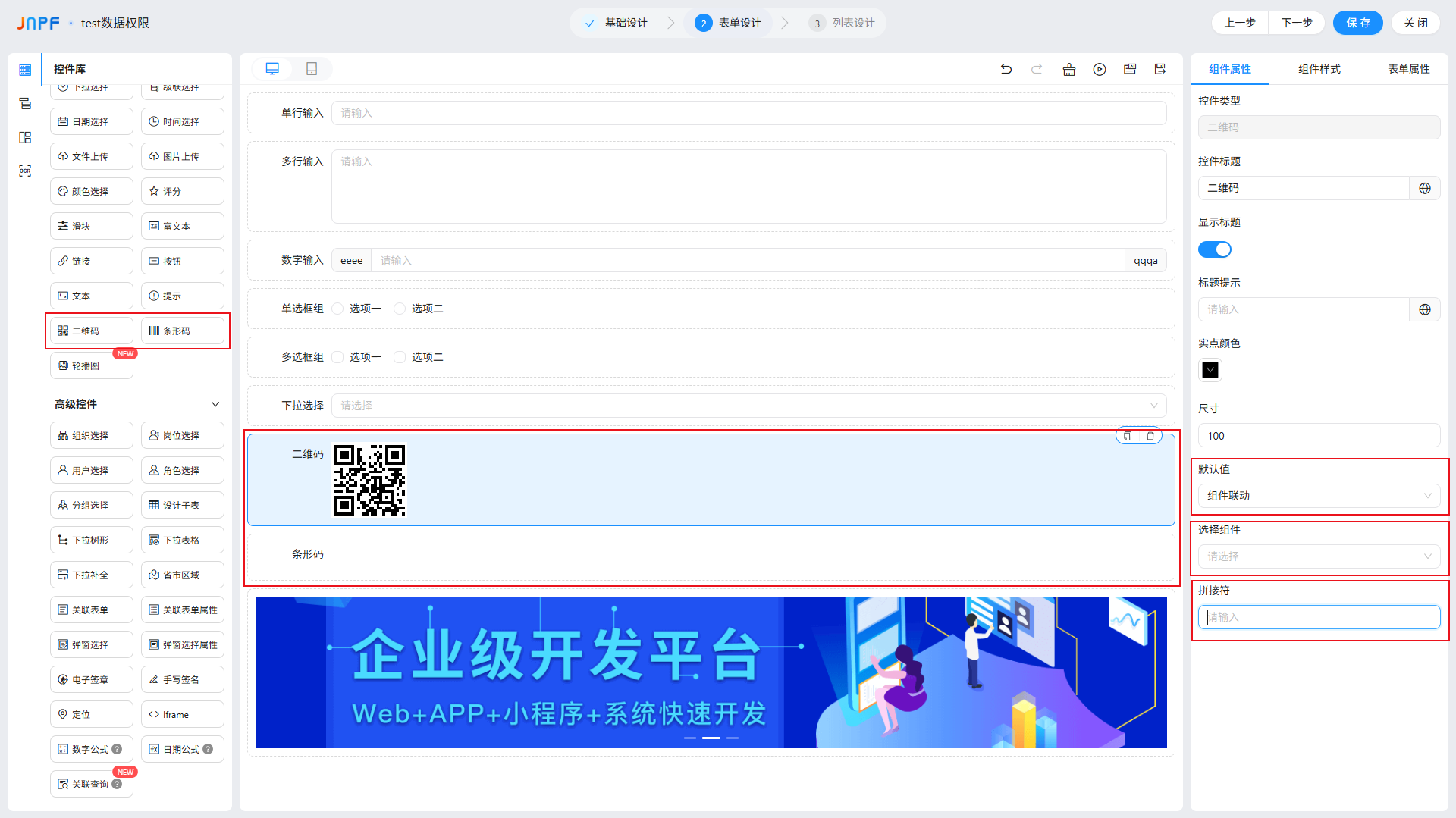
Task: Select the OCR icon in left sidebar
Action: pyautogui.click(x=25, y=171)
